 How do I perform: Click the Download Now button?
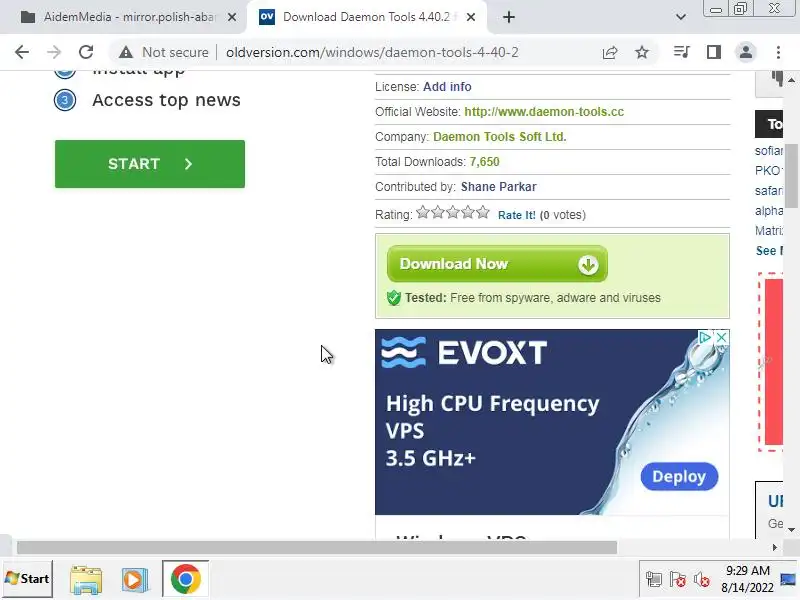pos(497,264)
